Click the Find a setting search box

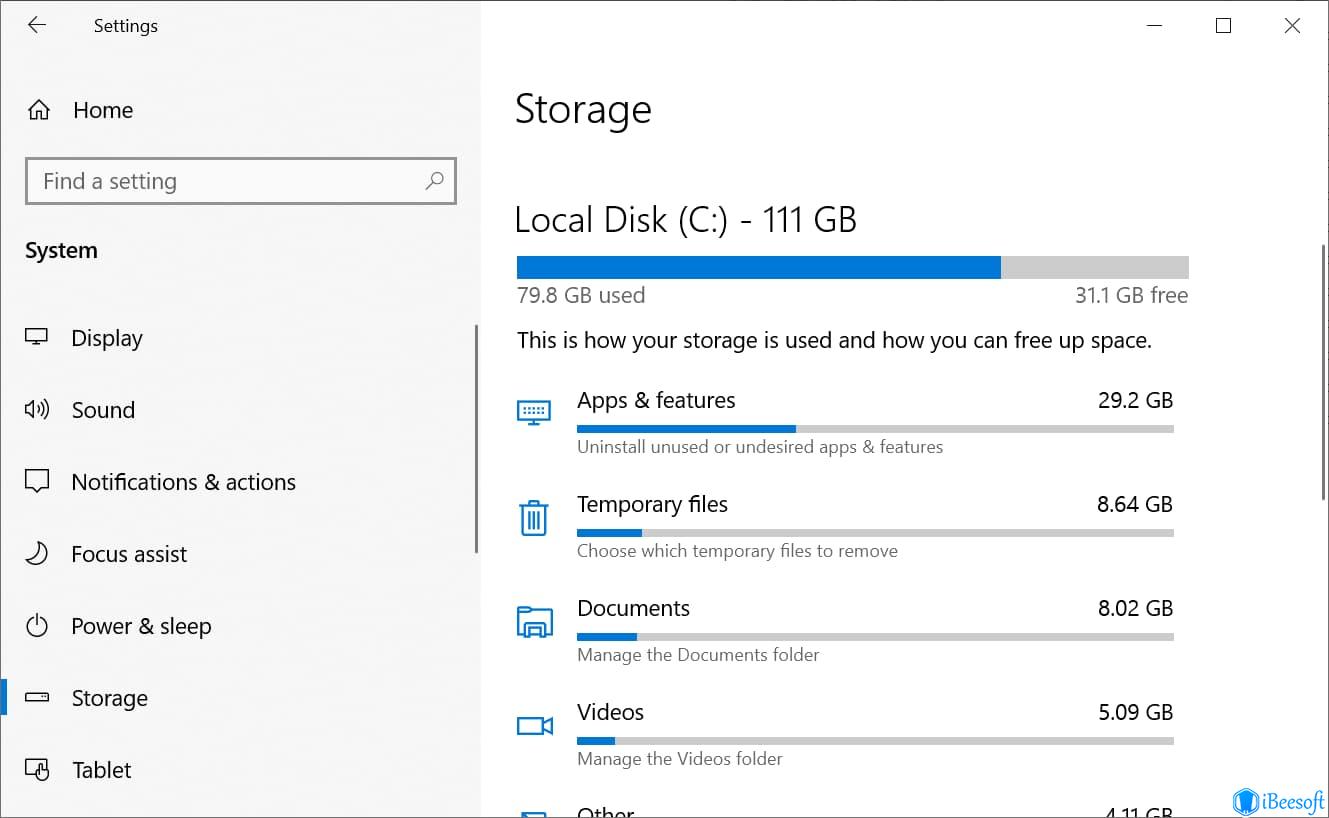pyautogui.click(x=241, y=181)
